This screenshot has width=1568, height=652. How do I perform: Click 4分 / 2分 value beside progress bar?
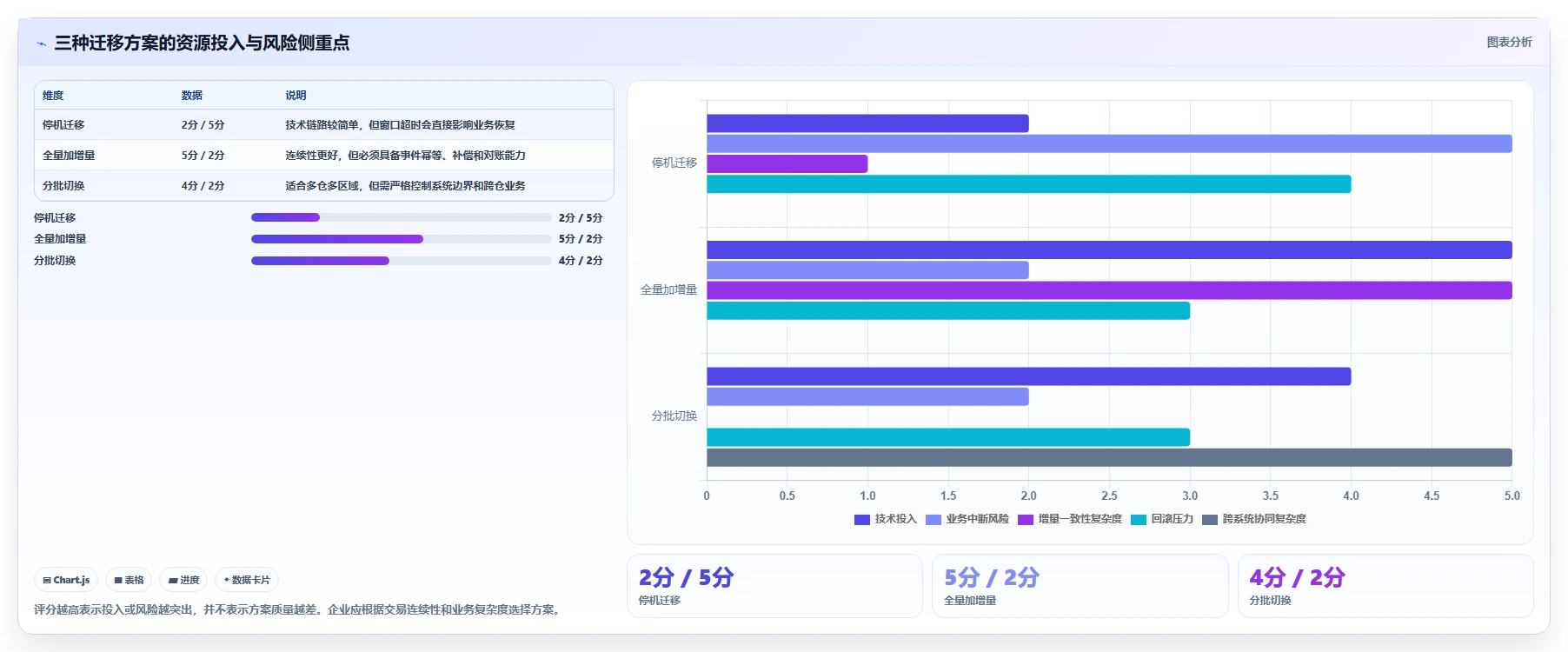(x=581, y=261)
